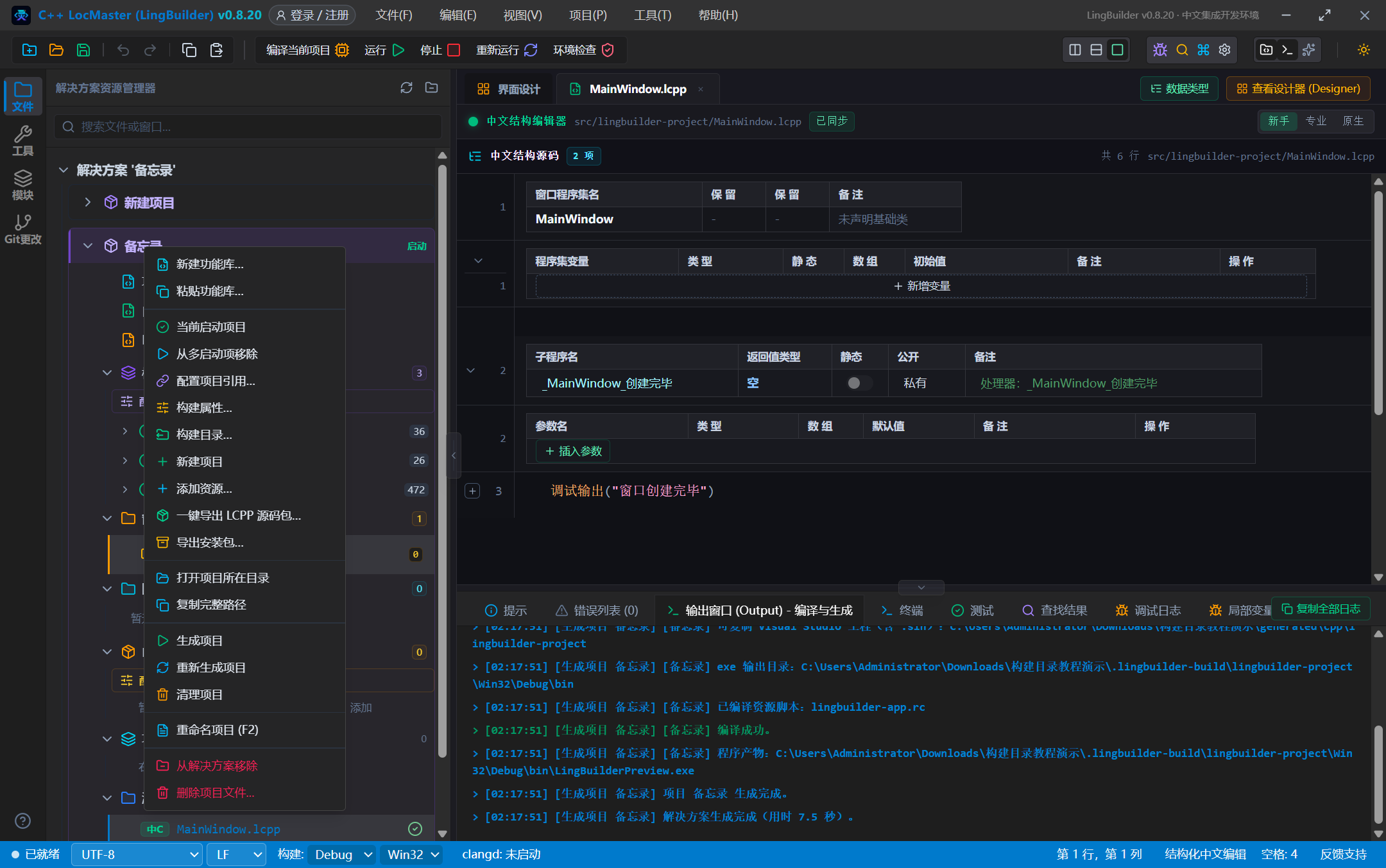The width and height of the screenshot is (1386, 868).
Task: Choose 重新生成项目 from context menu
Action: (244, 668)
